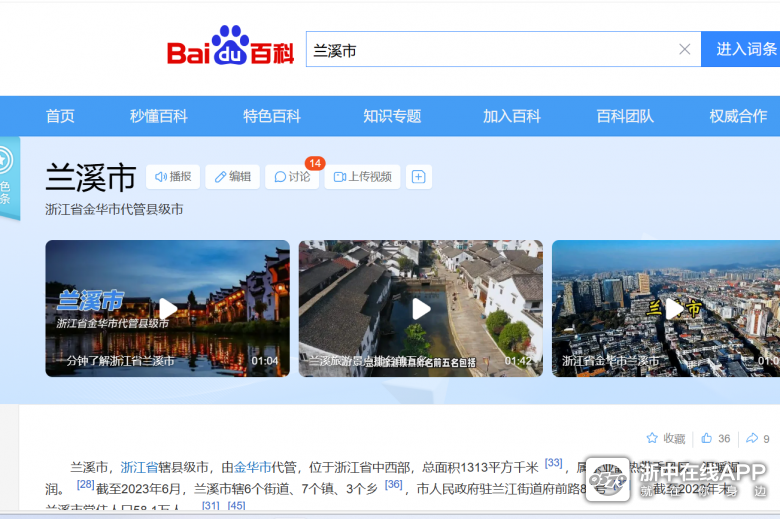Open the Baidu Baike logo homepage
The height and width of the screenshot is (519, 780).
tap(230, 46)
